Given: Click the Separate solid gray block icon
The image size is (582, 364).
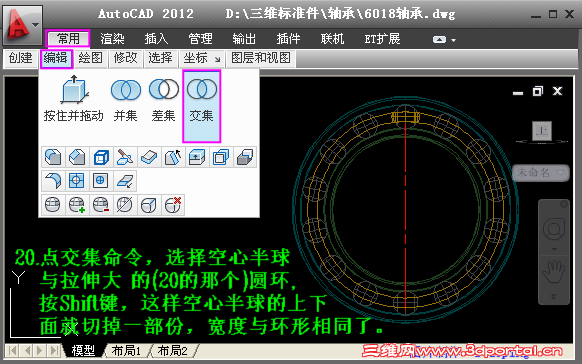Looking at the screenshot, I should [x=245, y=157].
